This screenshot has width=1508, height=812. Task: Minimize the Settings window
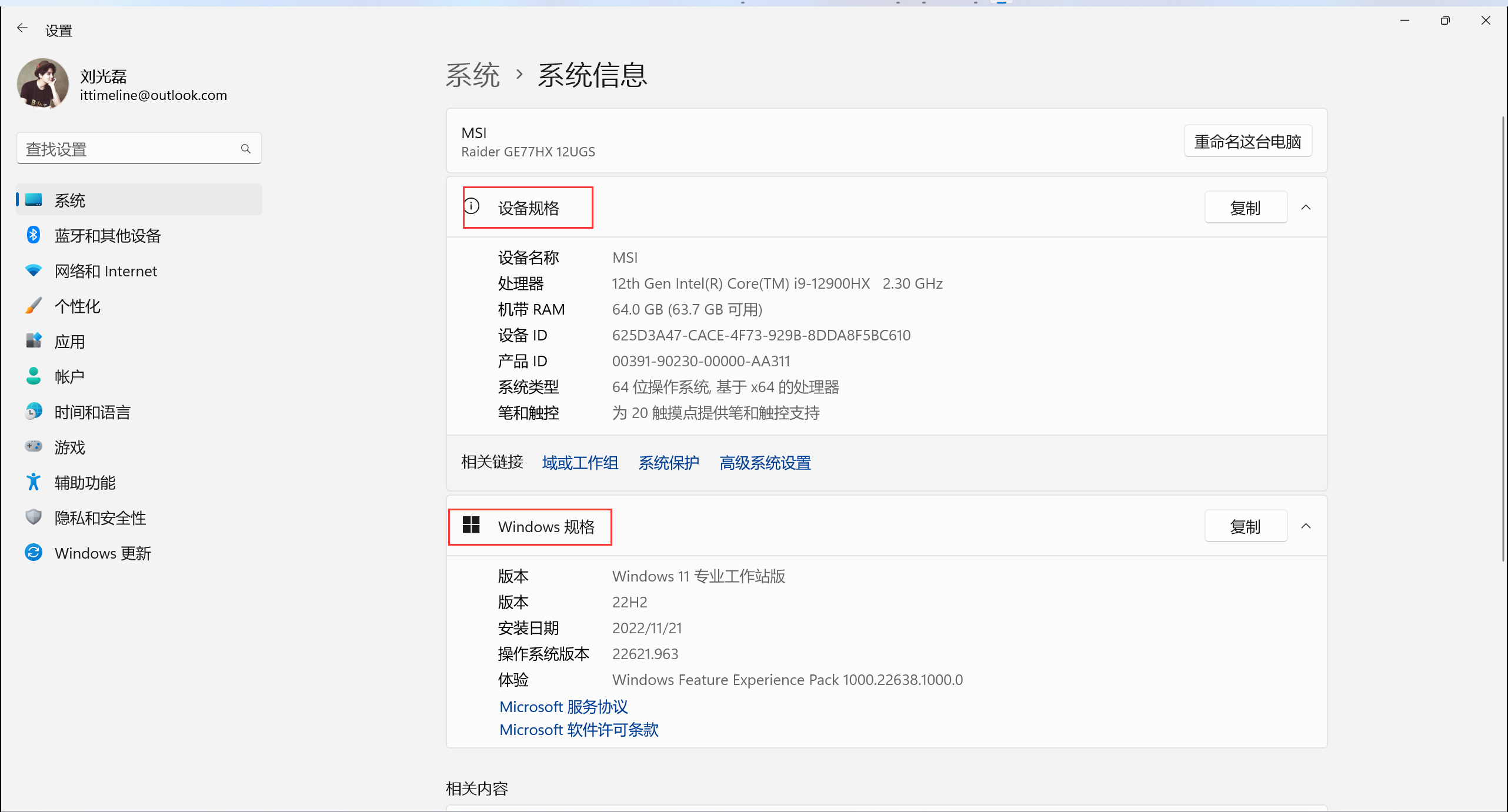click(1405, 20)
